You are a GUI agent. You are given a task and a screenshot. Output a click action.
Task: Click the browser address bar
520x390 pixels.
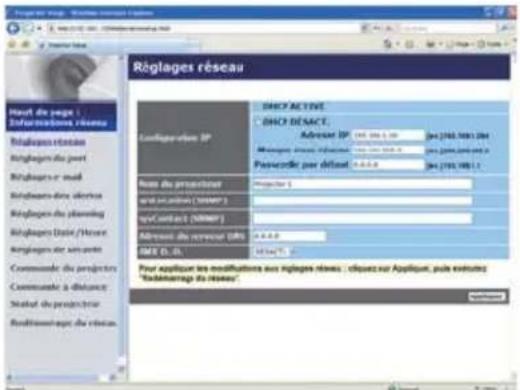pyautogui.click(x=203, y=29)
